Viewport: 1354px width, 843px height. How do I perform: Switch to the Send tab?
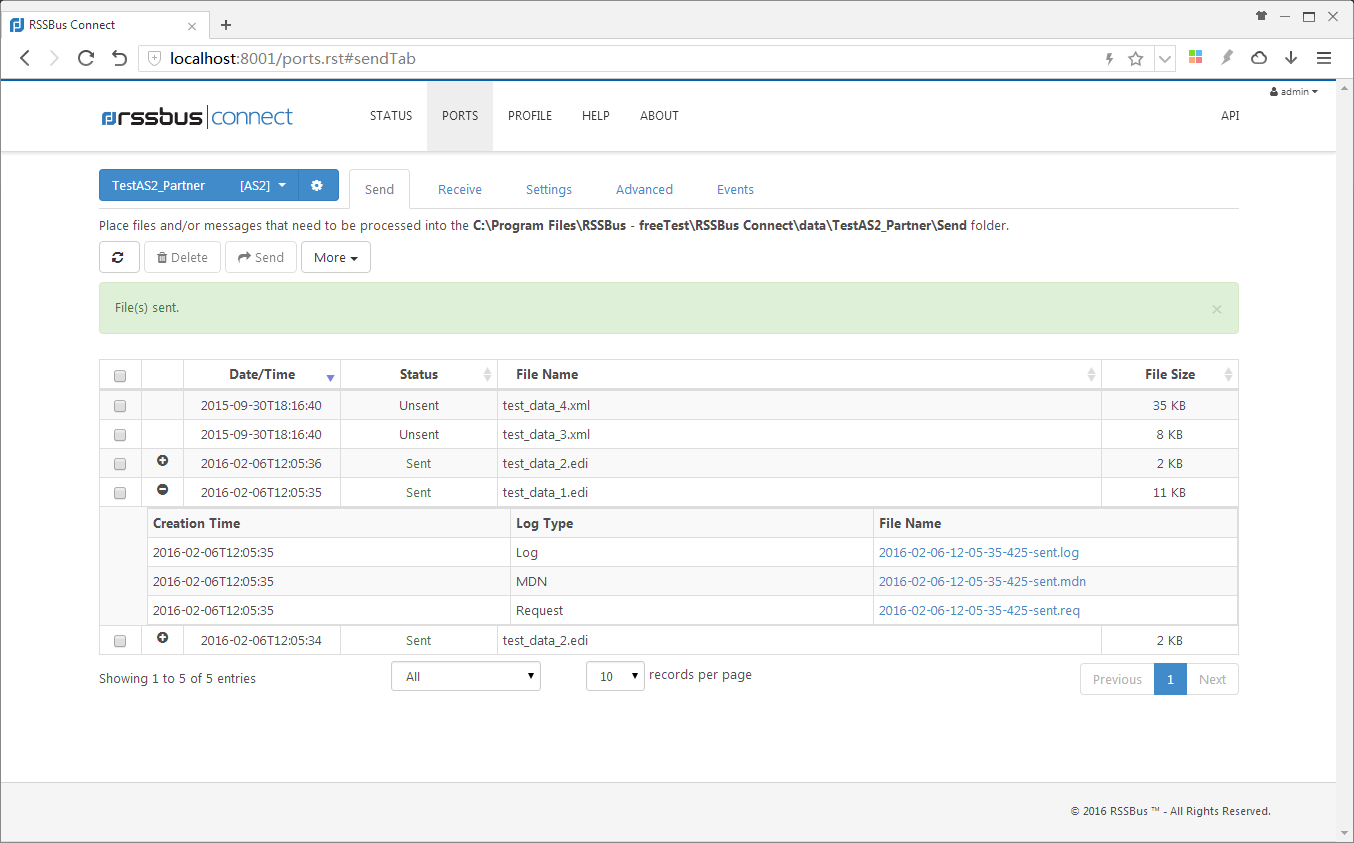pos(379,189)
